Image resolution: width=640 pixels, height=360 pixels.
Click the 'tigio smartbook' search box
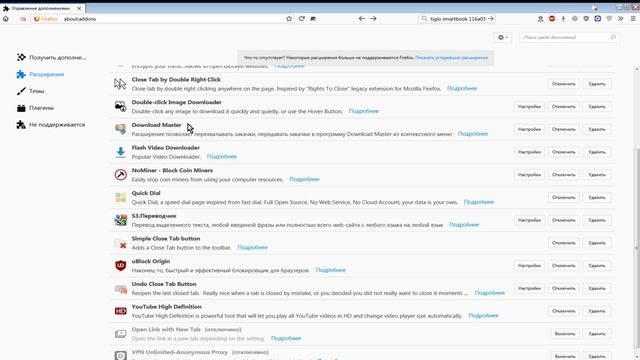click(x=457, y=19)
